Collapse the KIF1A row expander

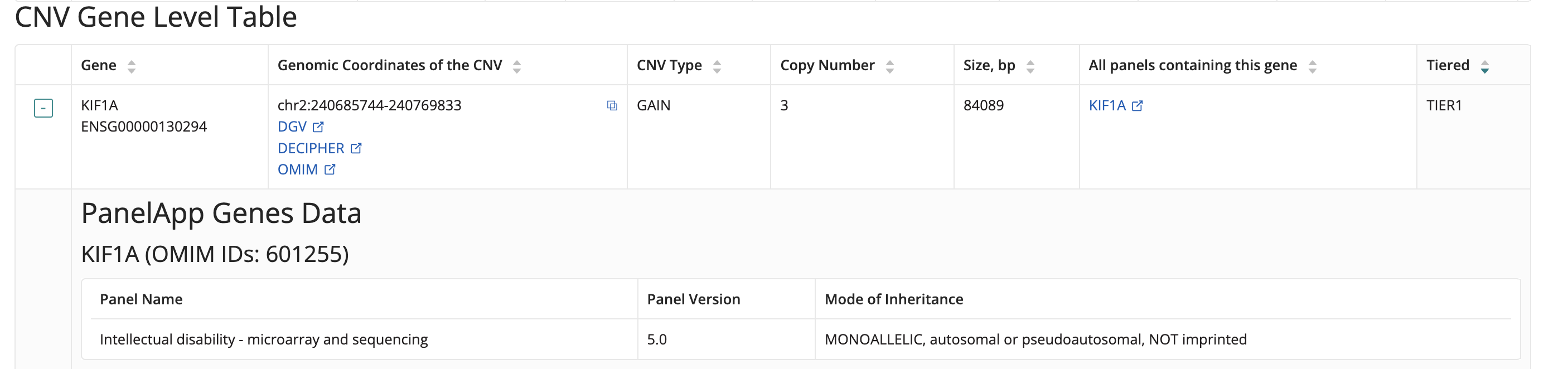click(x=43, y=108)
